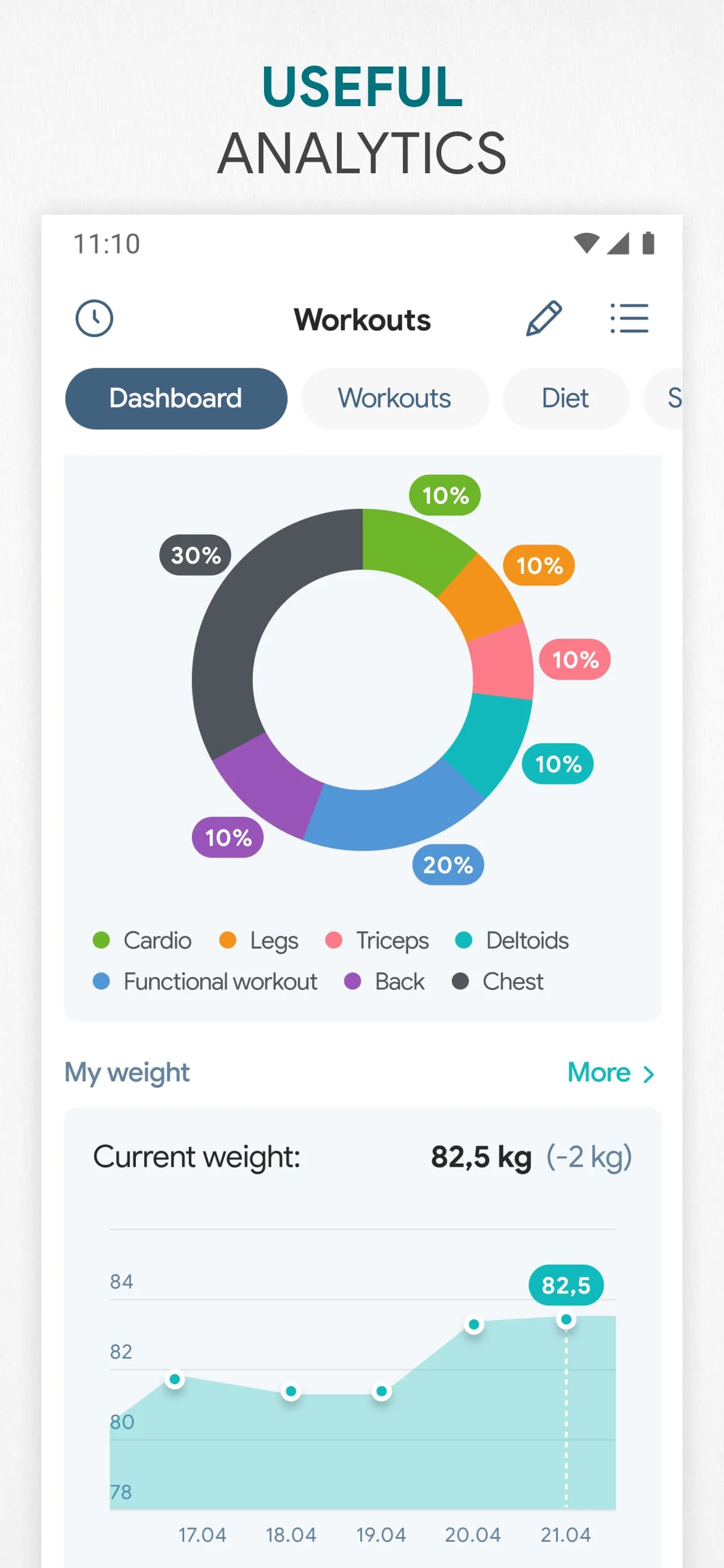Select the edit pencil icon

(545, 317)
